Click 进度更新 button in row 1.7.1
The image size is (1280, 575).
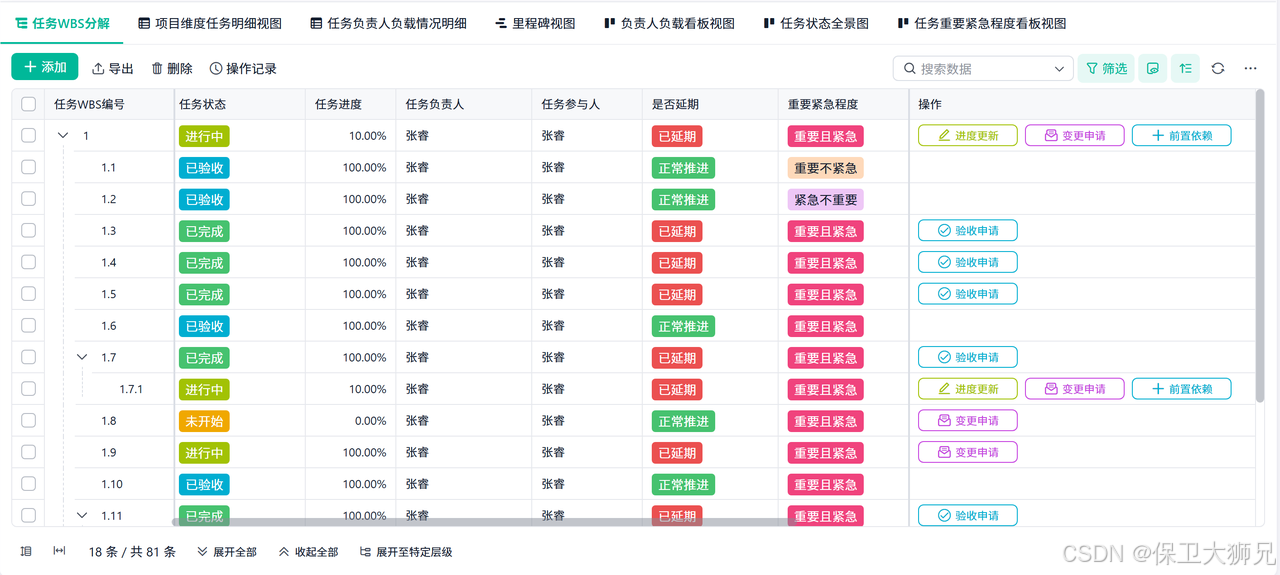pos(968,389)
